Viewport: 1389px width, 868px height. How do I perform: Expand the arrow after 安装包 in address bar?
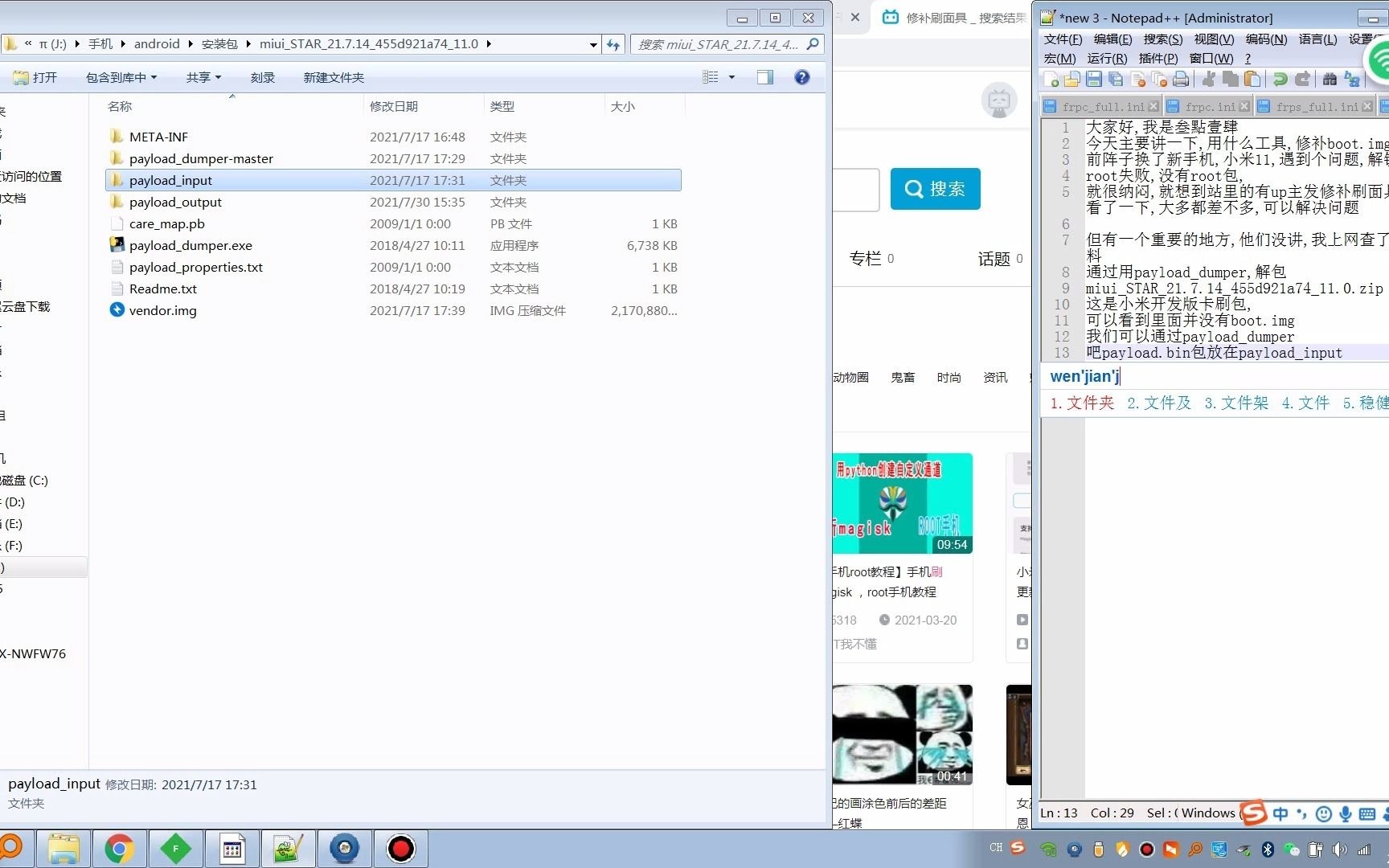coord(248,44)
